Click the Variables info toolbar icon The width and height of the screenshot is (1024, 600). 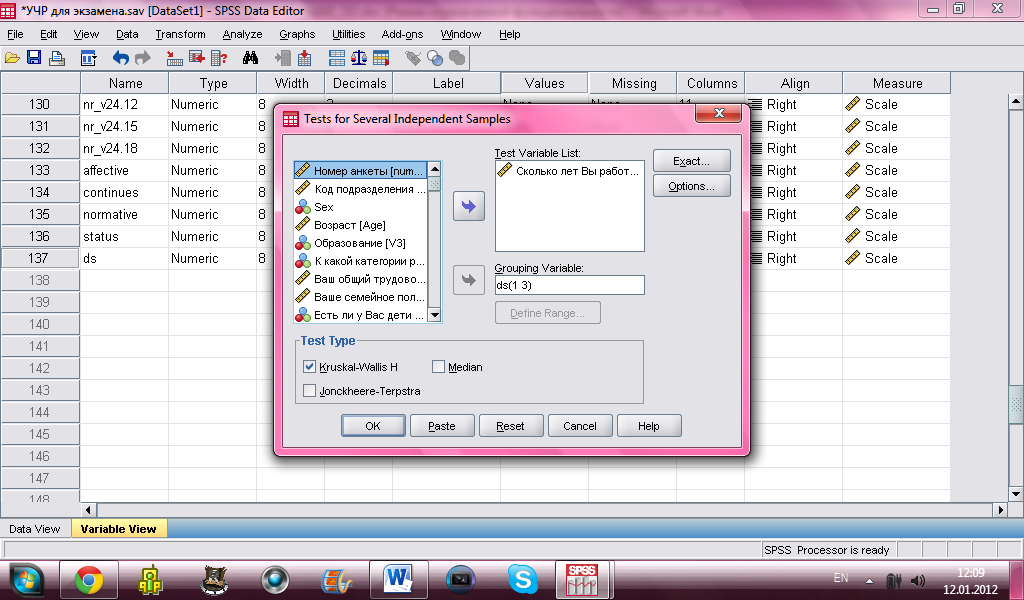coord(219,58)
